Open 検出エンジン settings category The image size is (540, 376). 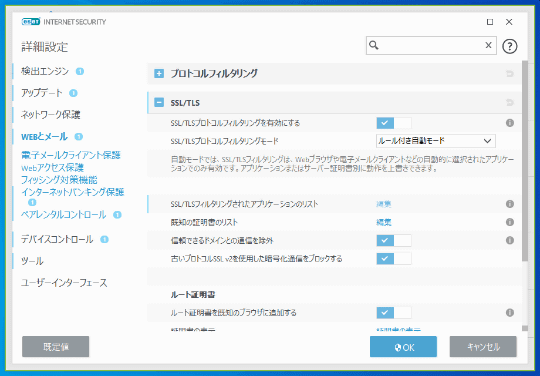click(x=45, y=71)
